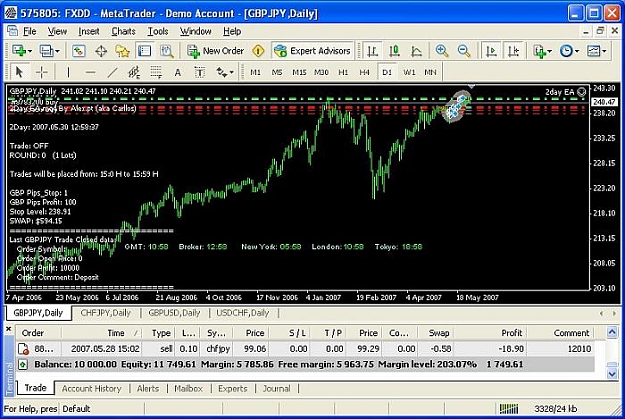Switch to the CHFJPY,Daily chart tab

point(106,313)
